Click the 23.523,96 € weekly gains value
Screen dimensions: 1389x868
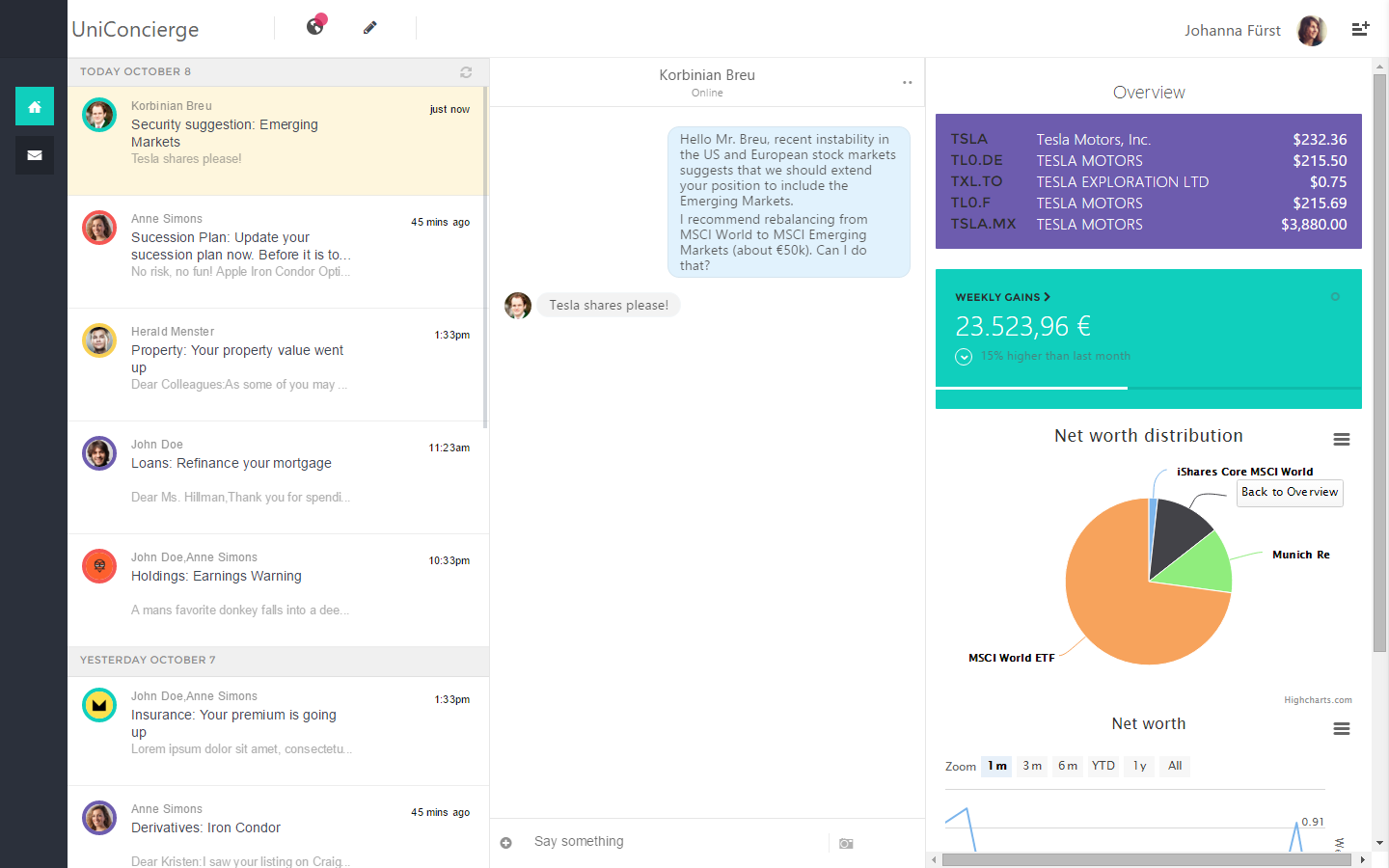(1022, 327)
